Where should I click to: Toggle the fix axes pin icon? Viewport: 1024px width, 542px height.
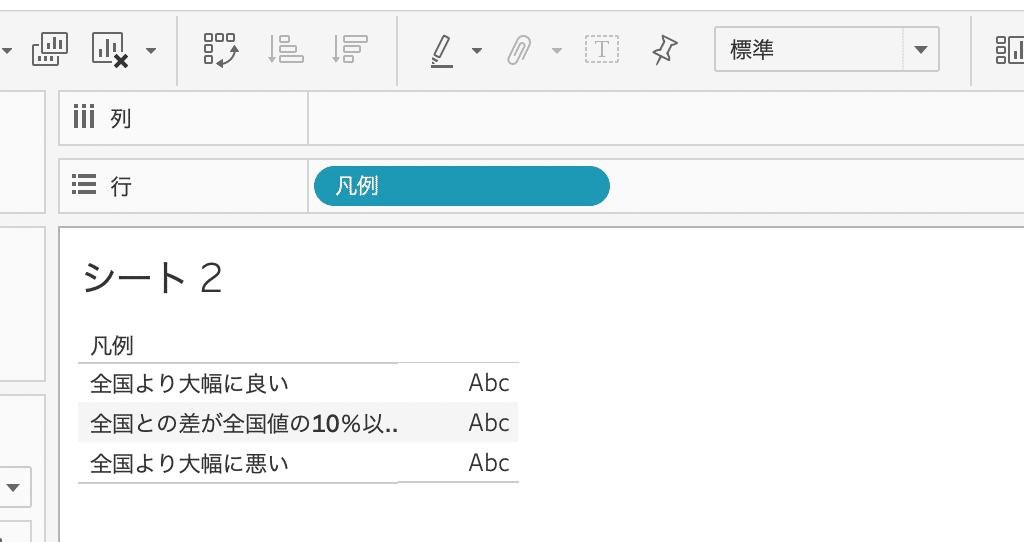click(665, 50)
